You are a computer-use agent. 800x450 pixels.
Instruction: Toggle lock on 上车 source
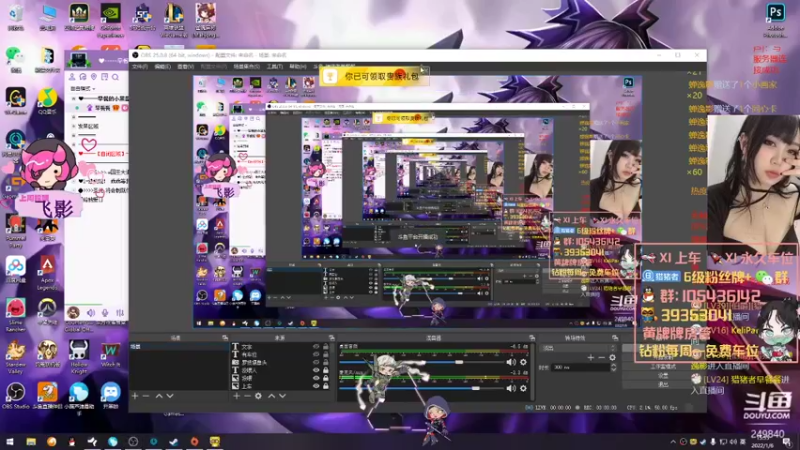pyautogui.click(x=326, y=386)
